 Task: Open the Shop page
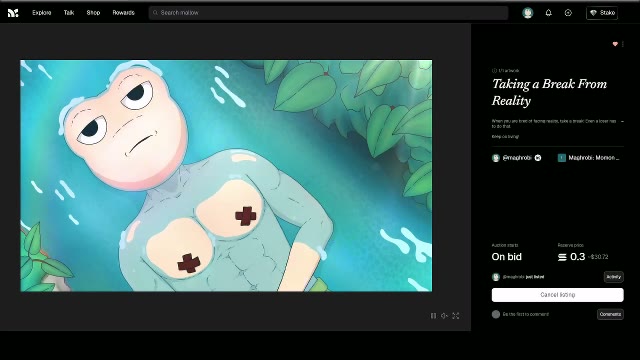click(x=93, y=13)
